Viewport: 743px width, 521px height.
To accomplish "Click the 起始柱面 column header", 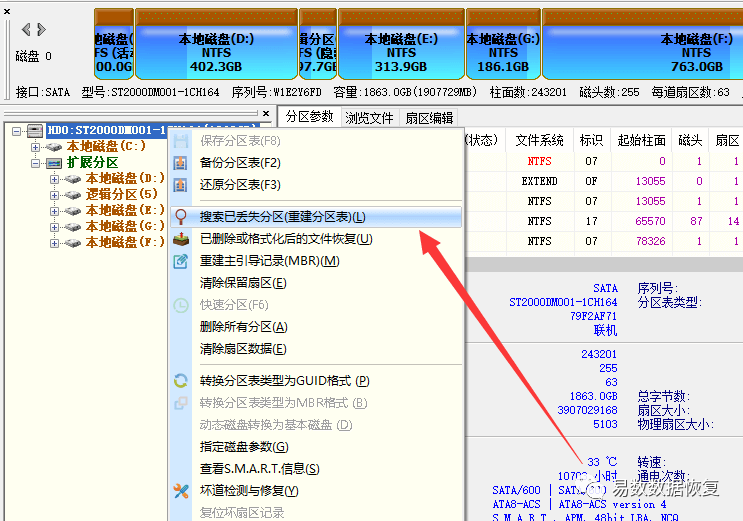I will (x=641, y=140).
